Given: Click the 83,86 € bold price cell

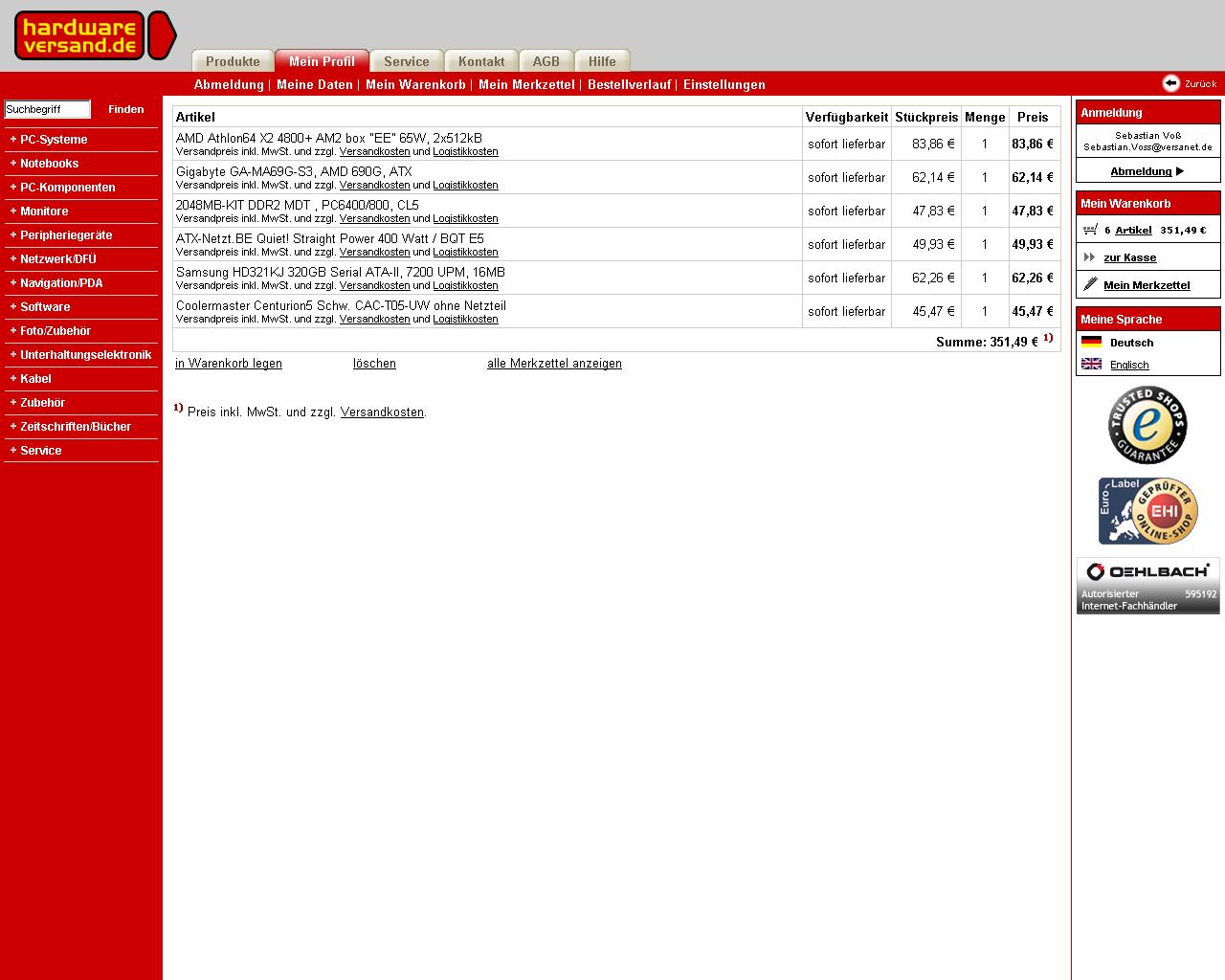Looking at the screenshot, I should (x=1033, y=144).
